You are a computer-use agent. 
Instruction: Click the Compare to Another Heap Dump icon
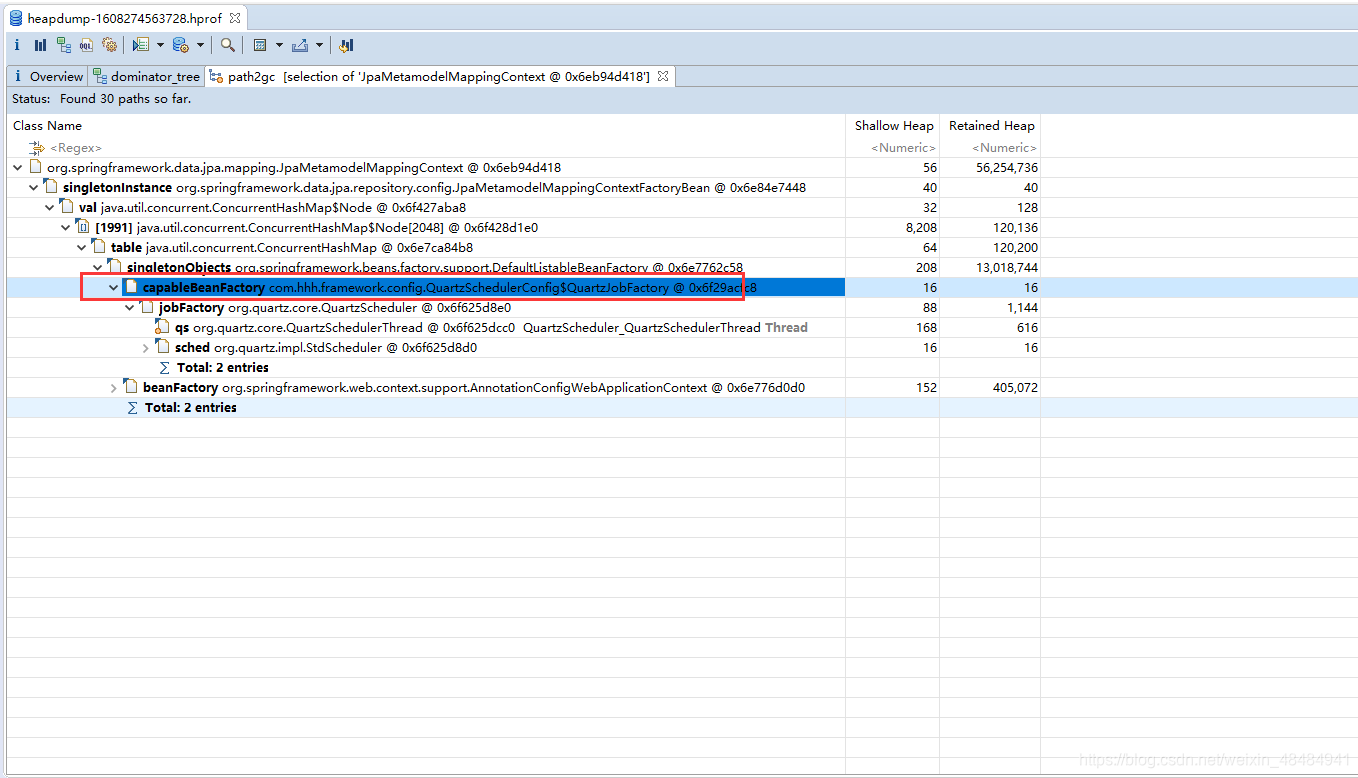coord(346,45)
